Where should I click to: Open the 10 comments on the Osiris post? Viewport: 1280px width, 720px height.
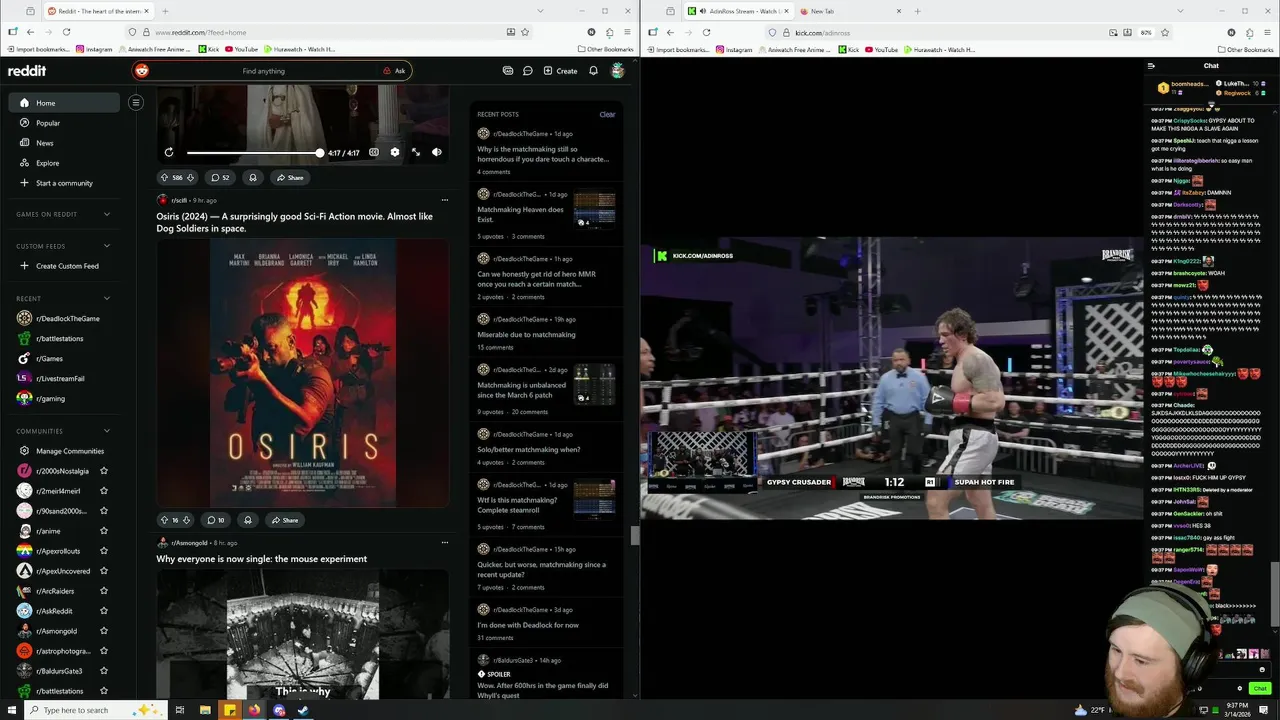(216, 520)
